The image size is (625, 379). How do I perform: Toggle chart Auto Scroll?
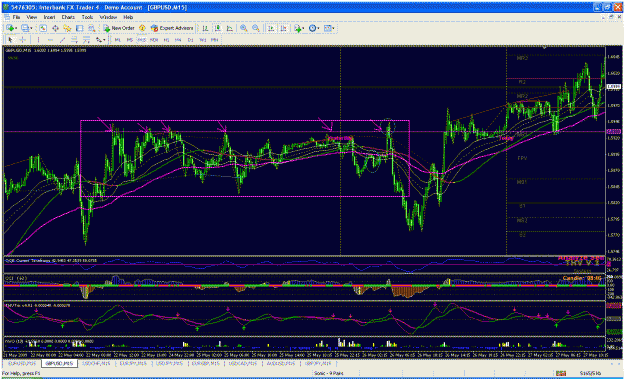click(x=271, y=28)
